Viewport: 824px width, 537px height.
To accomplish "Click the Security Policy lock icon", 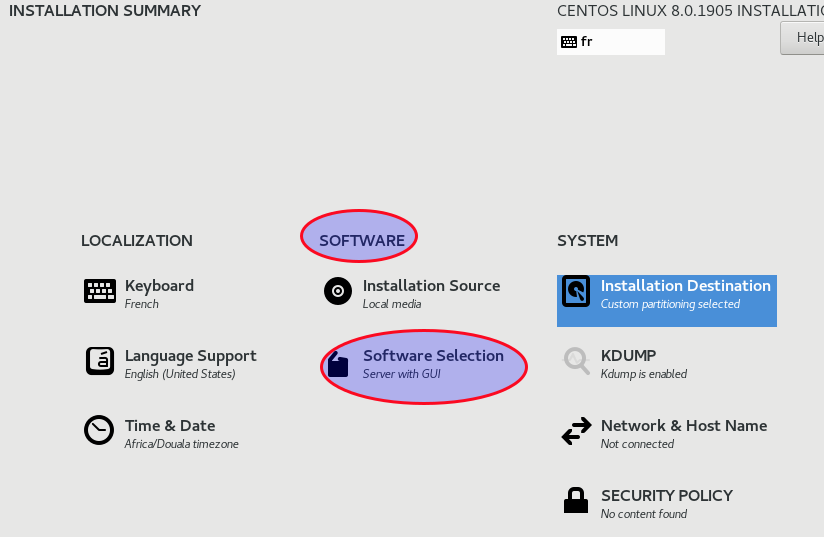I will (576, 500).
